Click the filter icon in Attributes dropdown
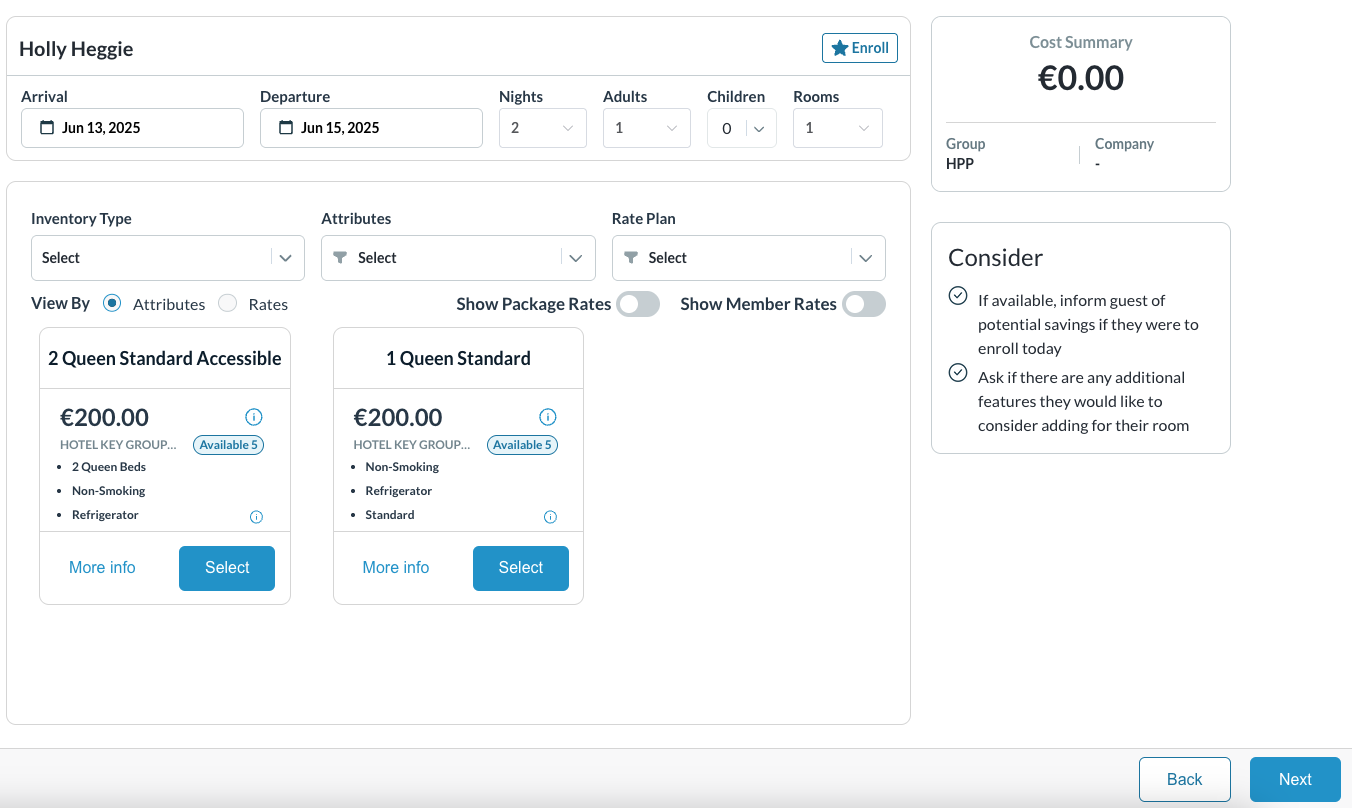Viewport: 1352px width, 808px height. (x=340, y=258)
